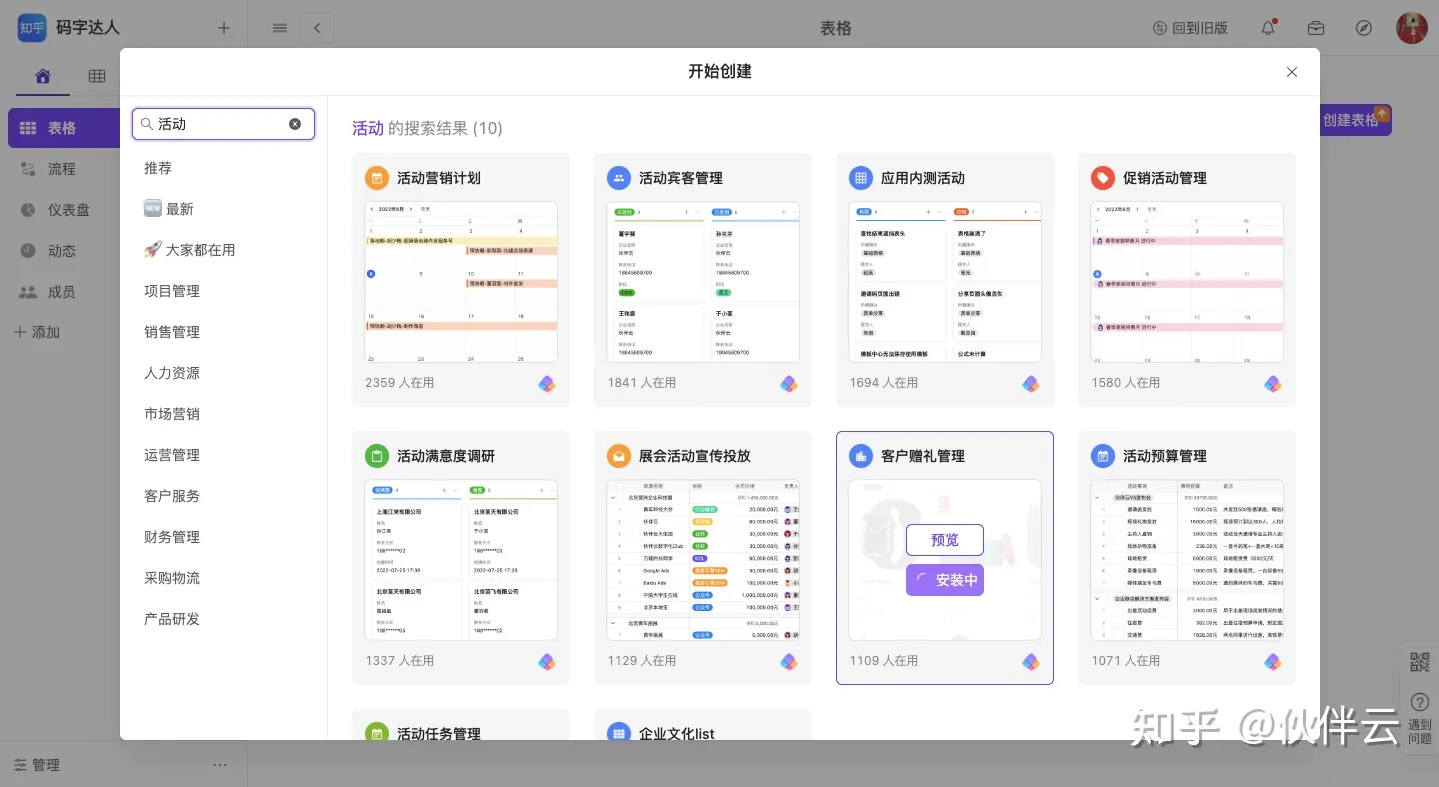Open the 活动营销计划 template card
This screenshot has width=1439, height=787.
pos(461,280)
